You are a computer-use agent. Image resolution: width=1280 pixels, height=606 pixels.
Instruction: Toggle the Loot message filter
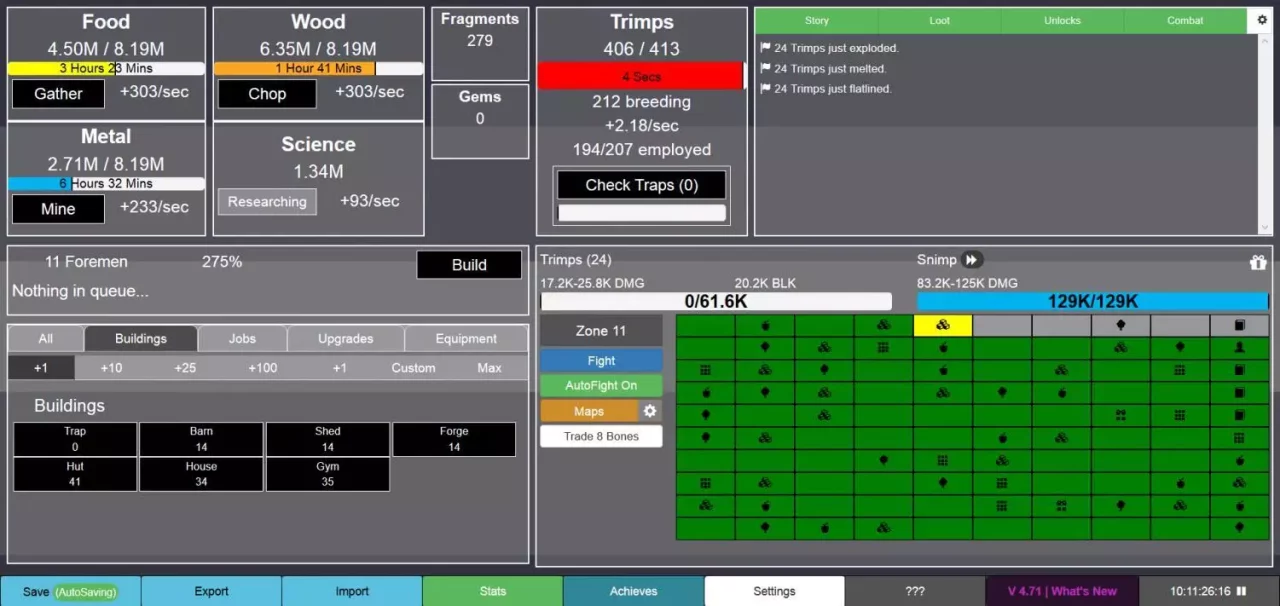pos(939,20)
